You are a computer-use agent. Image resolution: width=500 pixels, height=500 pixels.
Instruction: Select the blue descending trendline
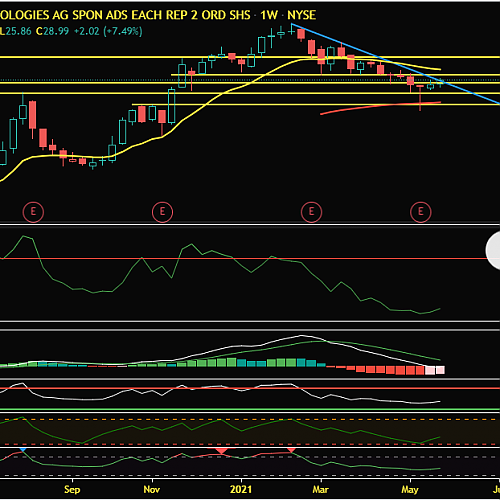(397, 64)
